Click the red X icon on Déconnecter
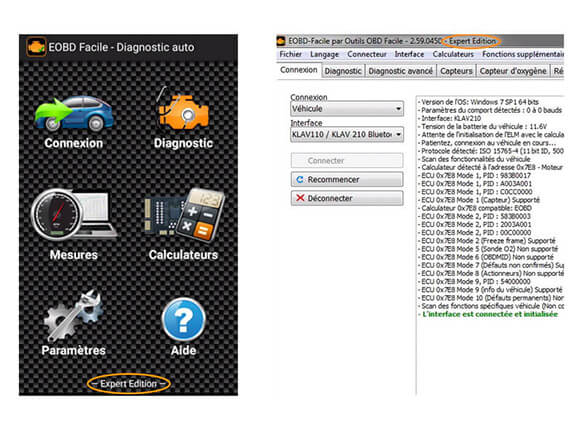This screenshot has width=580, height=438. tap(300, 198)
